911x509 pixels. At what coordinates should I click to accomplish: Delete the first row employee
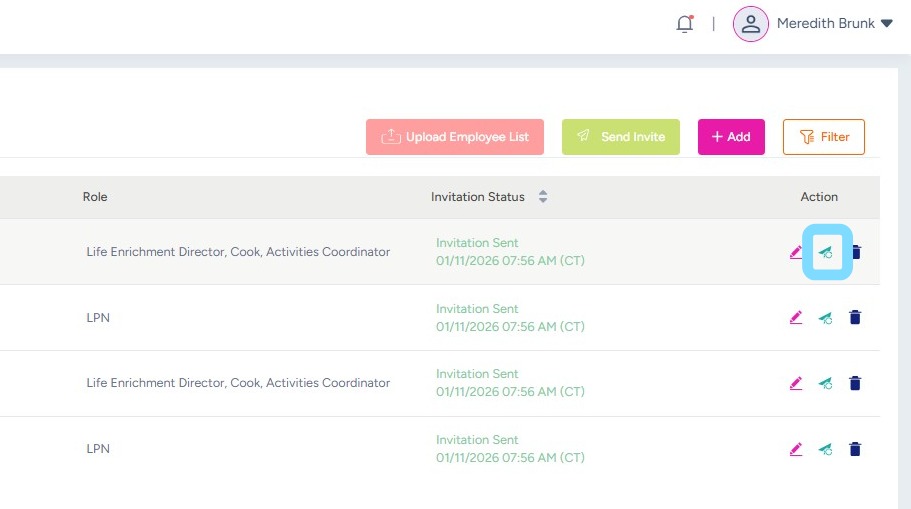[855, 252]
